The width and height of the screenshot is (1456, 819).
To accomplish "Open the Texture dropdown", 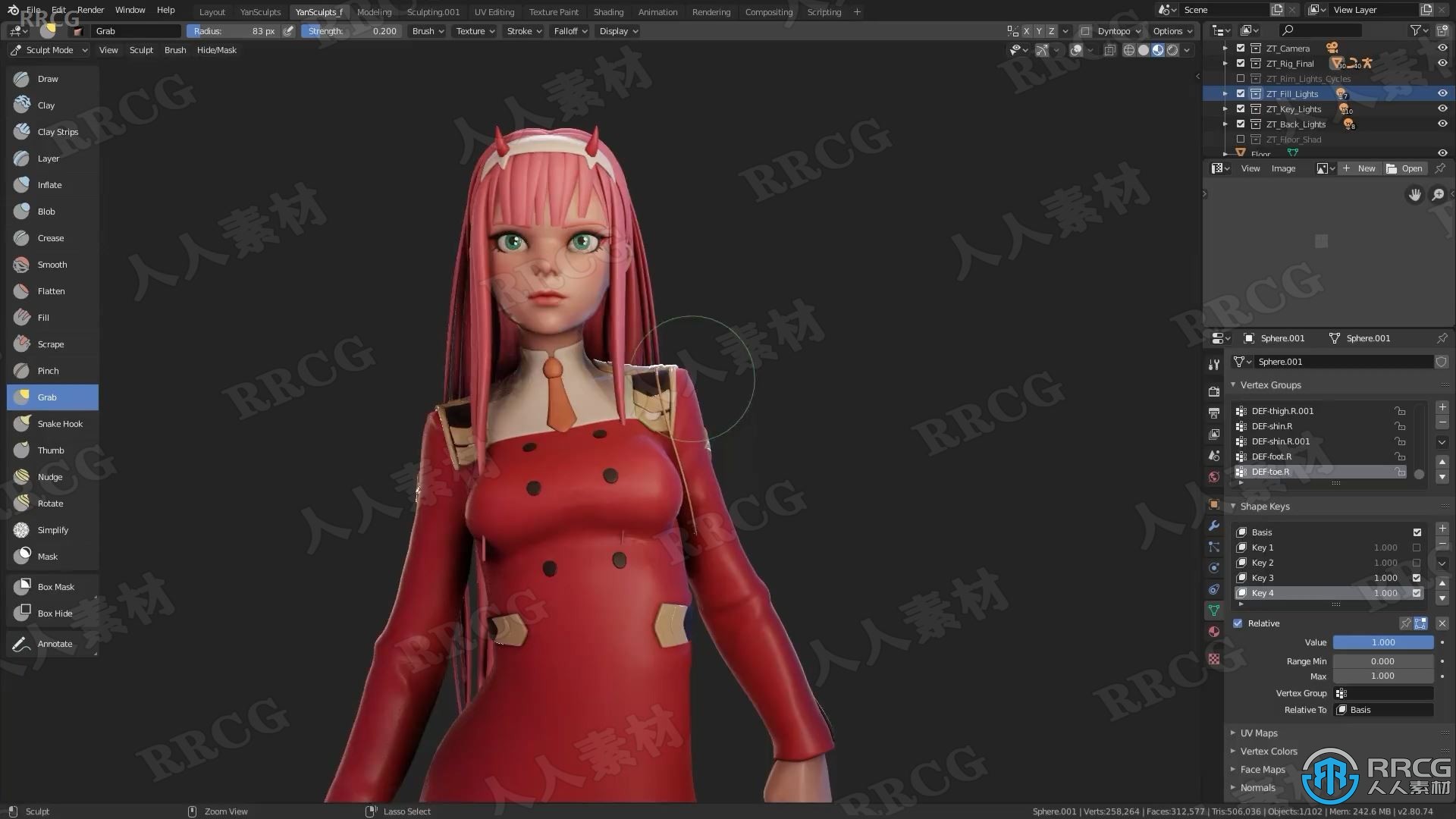I will pyautogui.click(x=475, y=31).
